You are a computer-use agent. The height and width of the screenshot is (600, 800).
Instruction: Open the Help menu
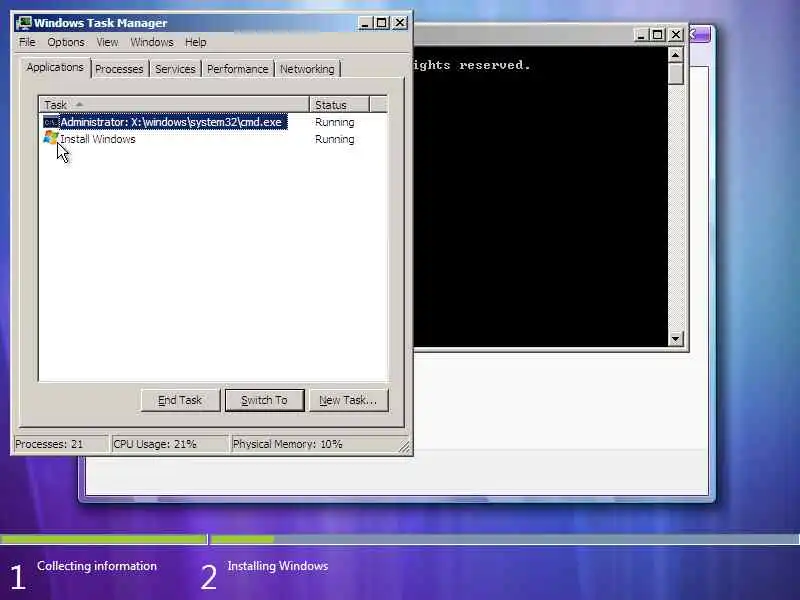(195, 42)
